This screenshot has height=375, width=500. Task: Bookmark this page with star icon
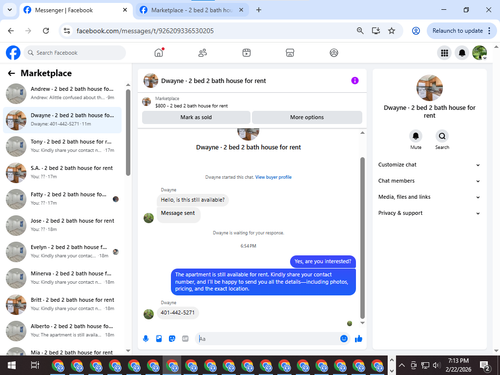point(392,31)
